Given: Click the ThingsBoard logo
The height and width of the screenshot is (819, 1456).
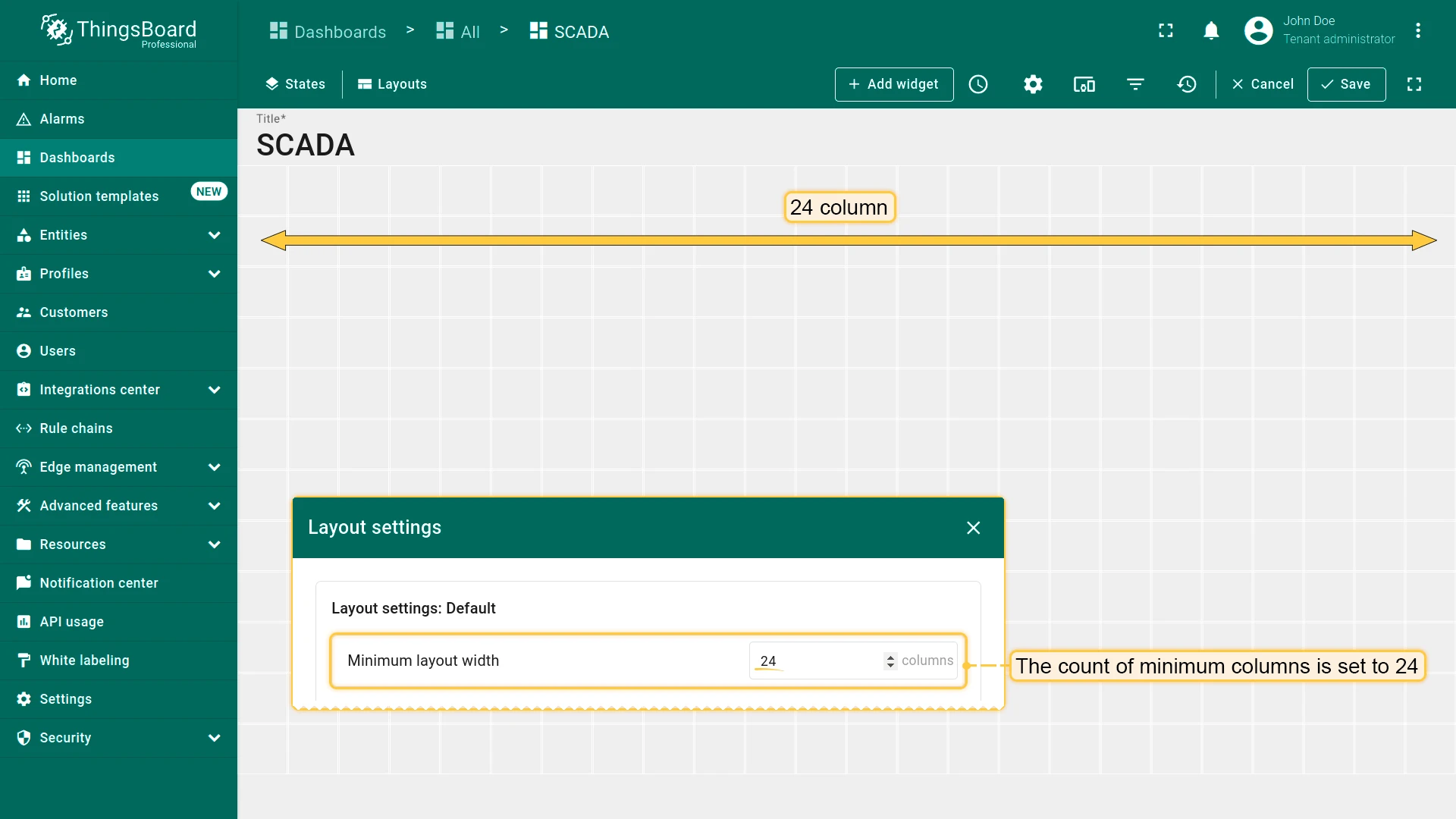Looking at the screenshot, I should click(x=118, y=31).
